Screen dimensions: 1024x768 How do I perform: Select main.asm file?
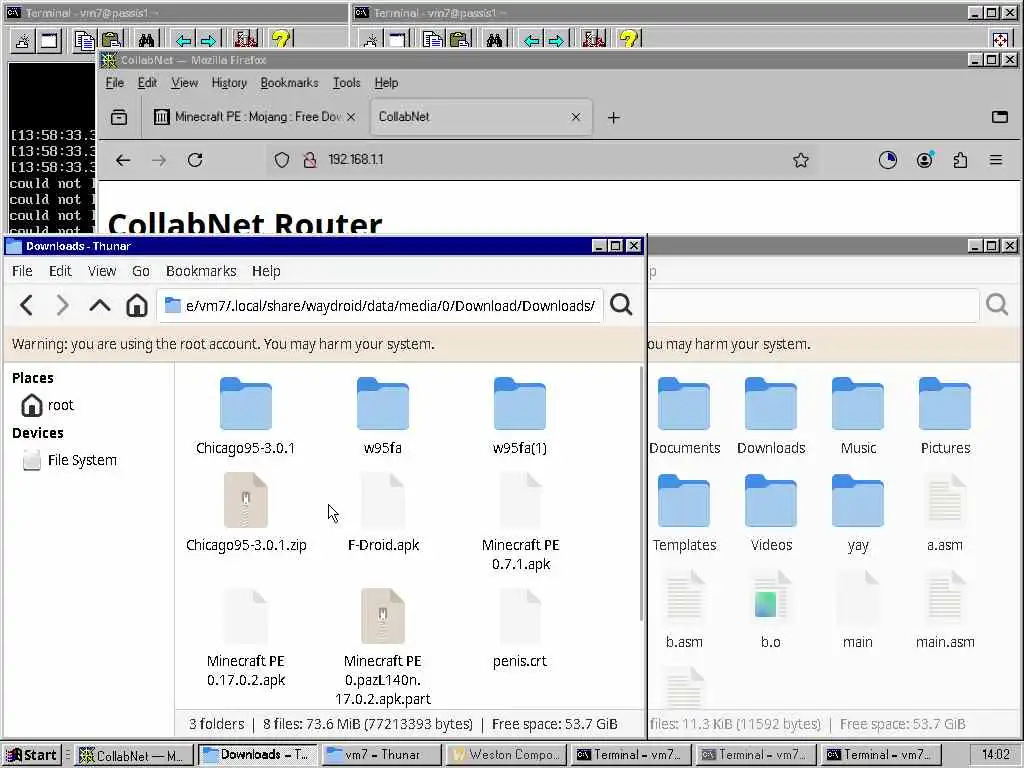click(x=945, y=609)
